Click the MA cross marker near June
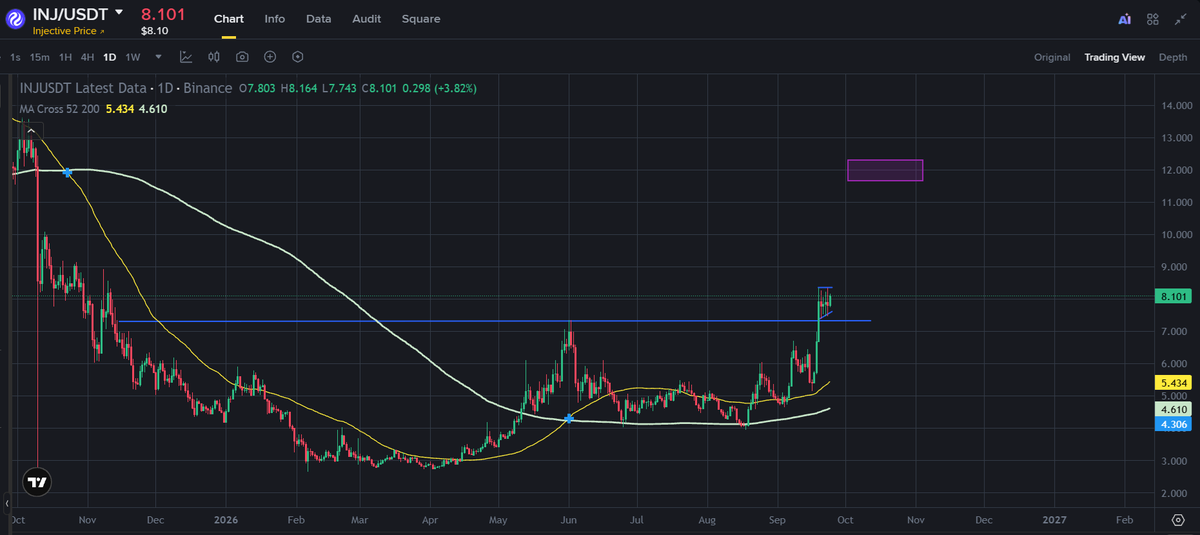The image size is (1200, 535). [x=569, y=419]
